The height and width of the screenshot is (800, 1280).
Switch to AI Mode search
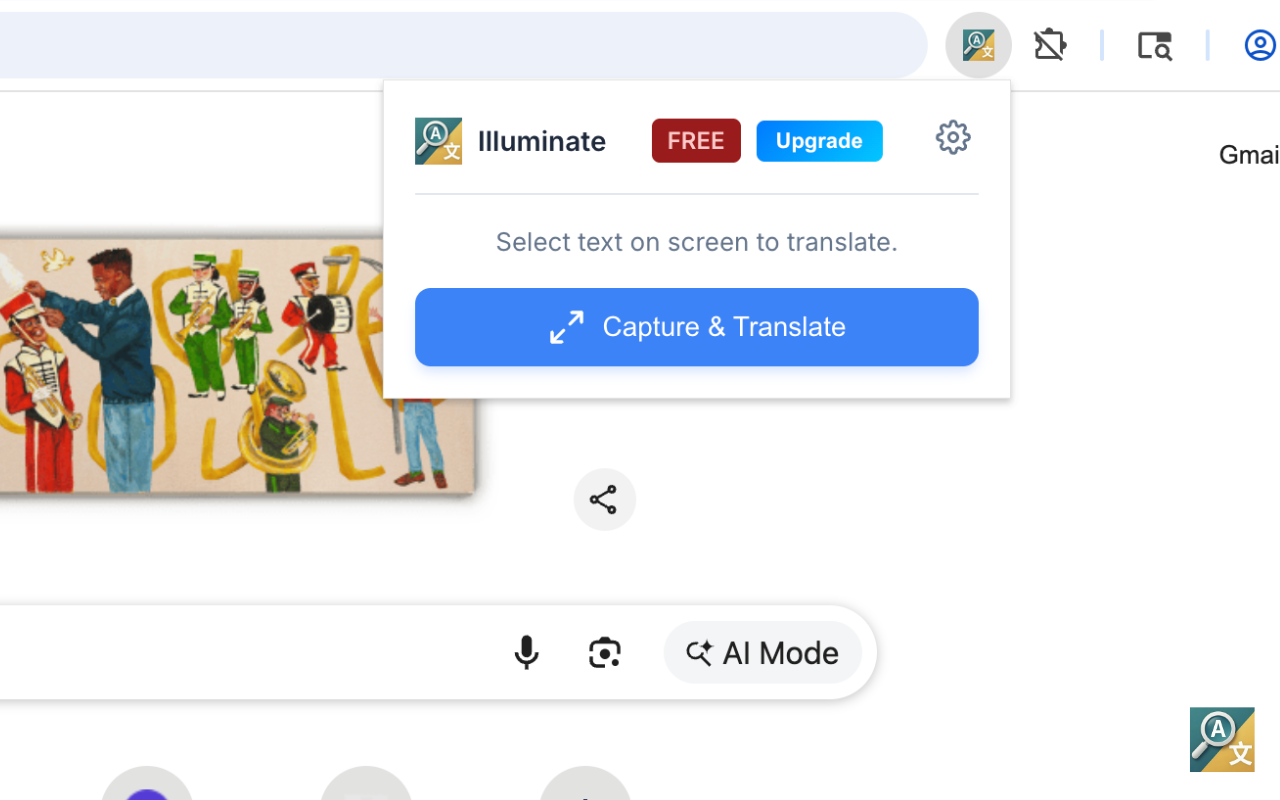(x=763, y=652)
